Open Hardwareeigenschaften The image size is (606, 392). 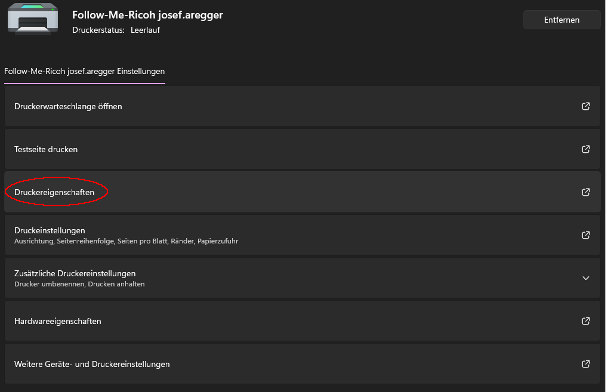302,321
